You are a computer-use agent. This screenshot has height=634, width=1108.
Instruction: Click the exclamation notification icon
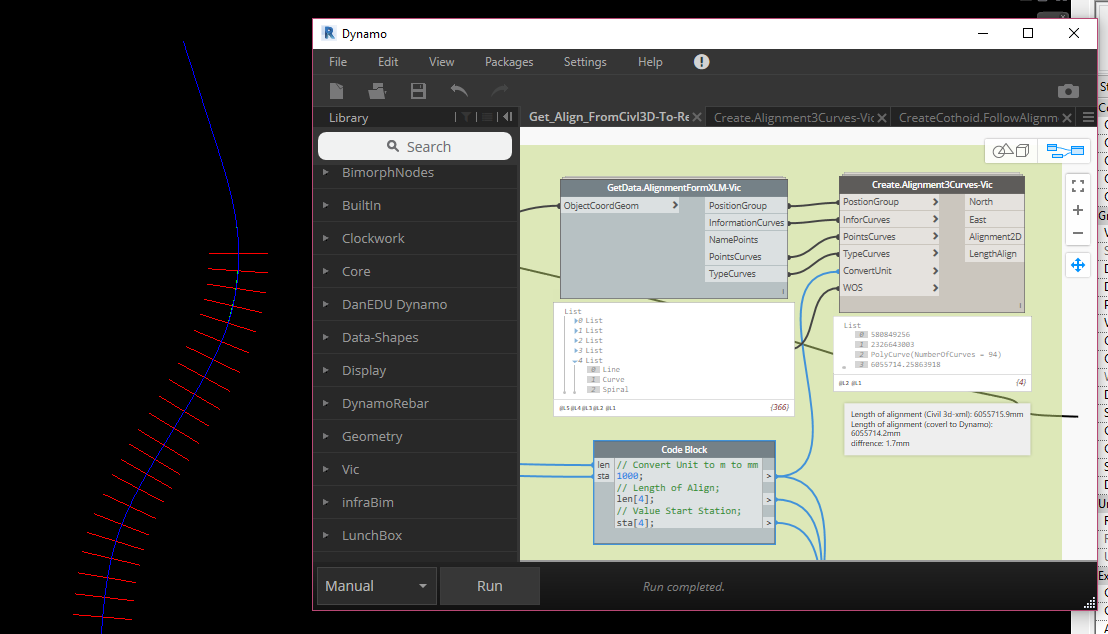[701, 61]
